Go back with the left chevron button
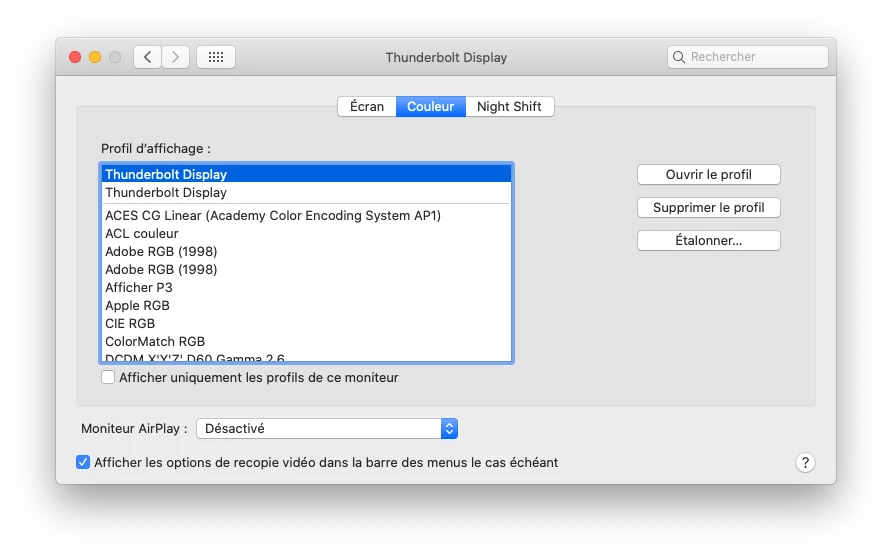This screenshot has width=892, height=558. [x=147, y=57]
